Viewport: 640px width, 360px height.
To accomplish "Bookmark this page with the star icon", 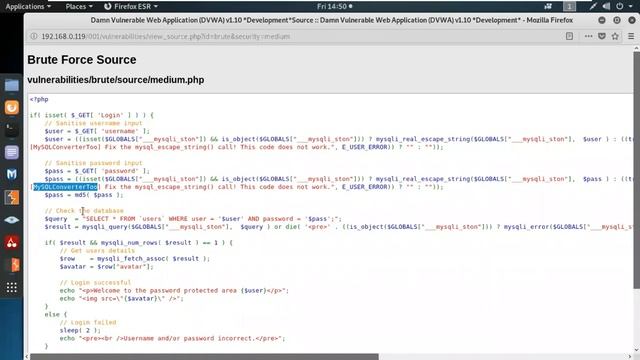I will point(615,36).
